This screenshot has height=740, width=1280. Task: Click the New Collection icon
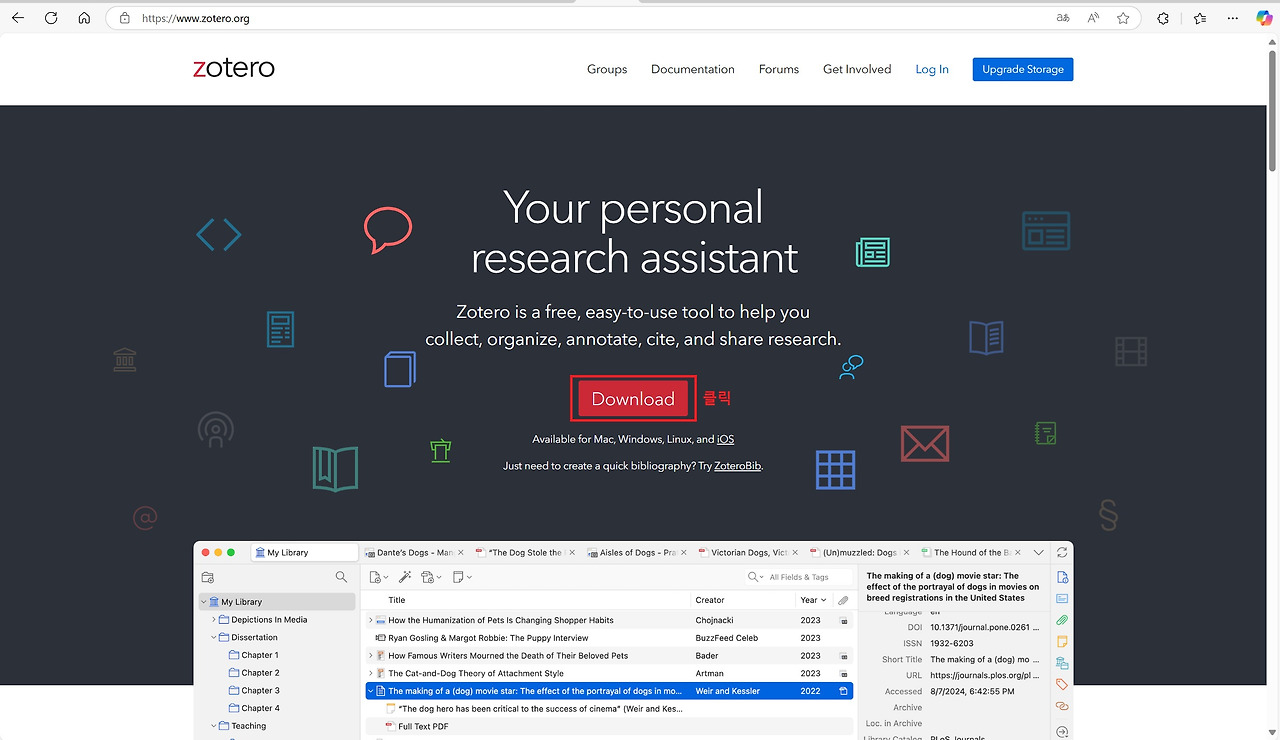208,577
